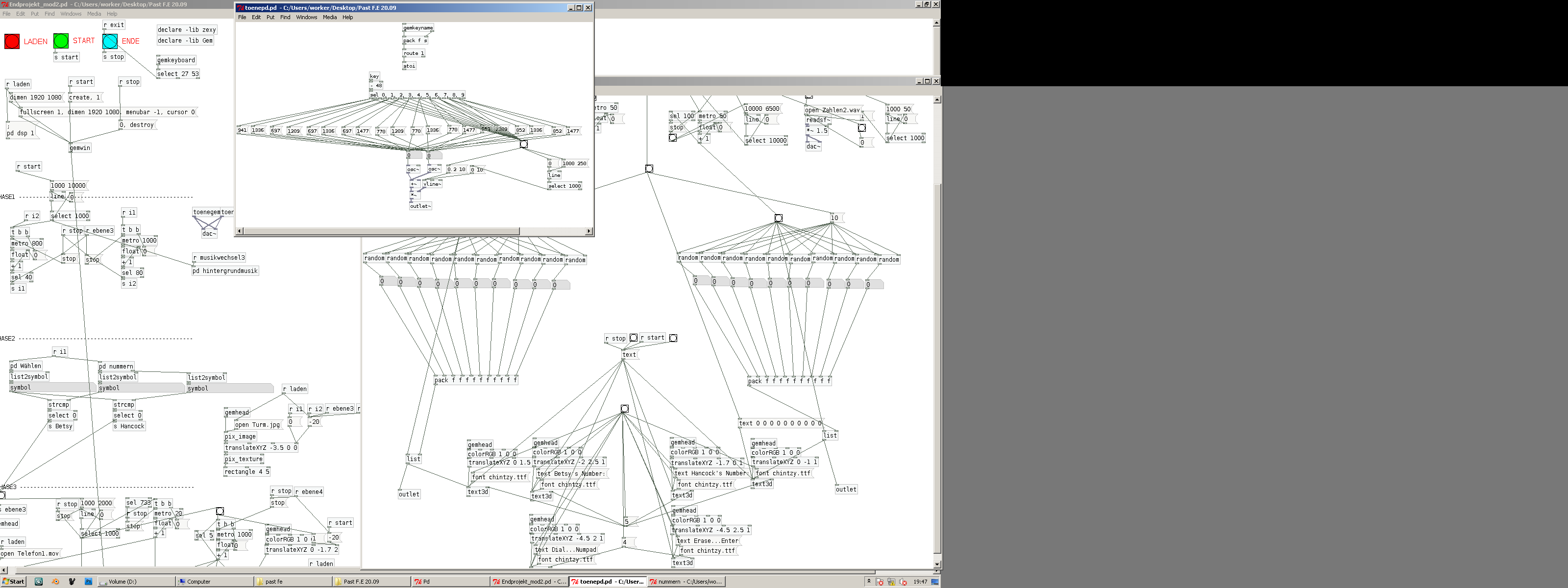Click the Pd icon in toenepd.pd title bar
Screen dimensions: 1568x588
click(x=241, y=8)
